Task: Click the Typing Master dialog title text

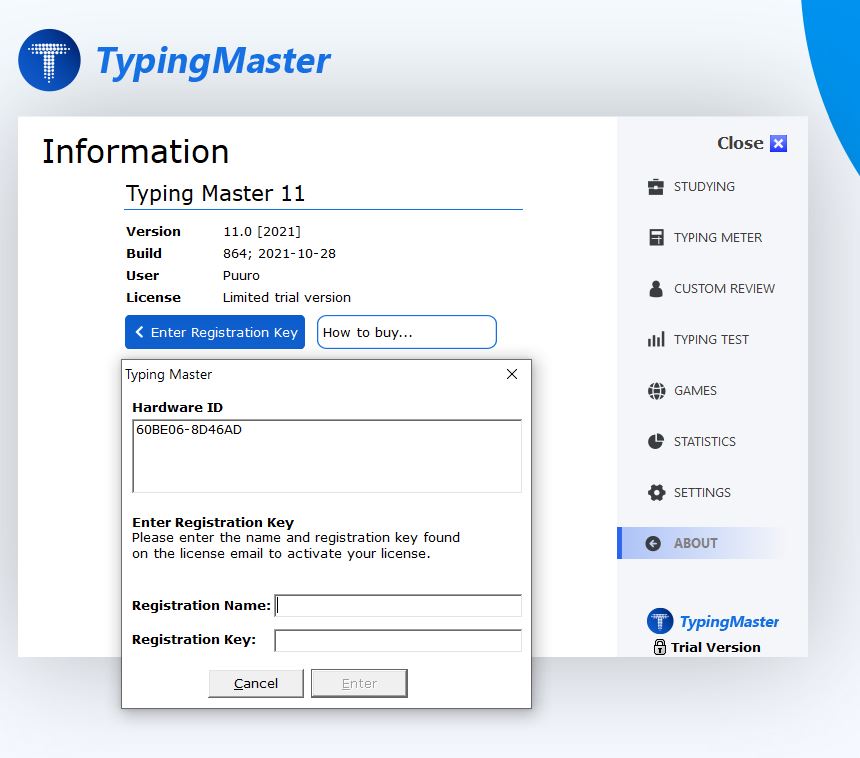Action: [x=168, y=375]
